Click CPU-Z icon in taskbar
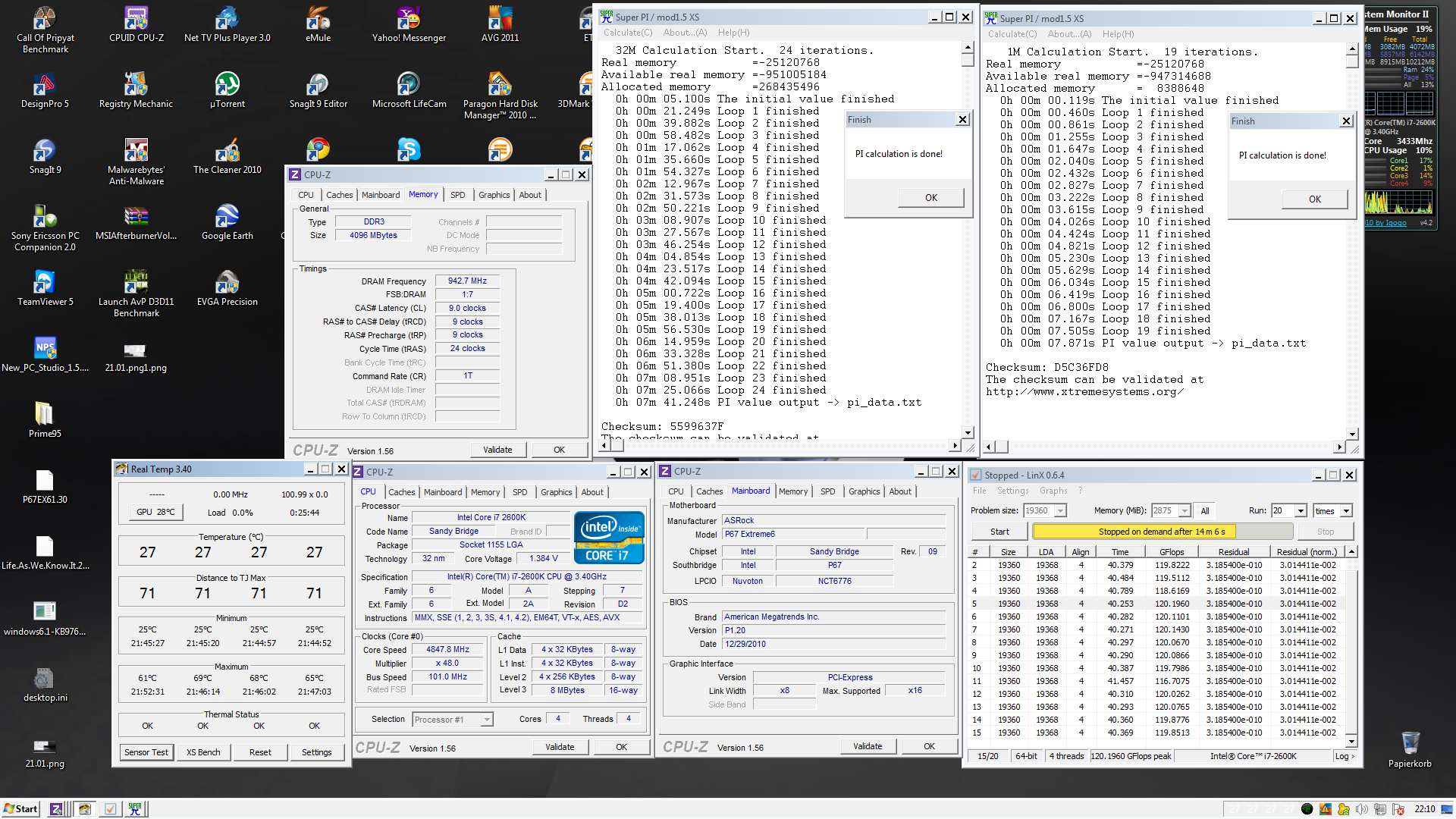The height and width of the screenshot is (819, 1456). pos(56,809)
